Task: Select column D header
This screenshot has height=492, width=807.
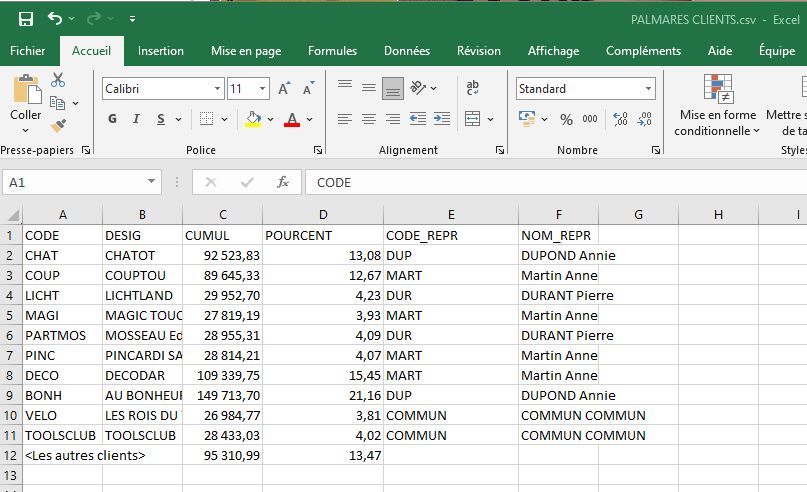Action: point(323,215)
